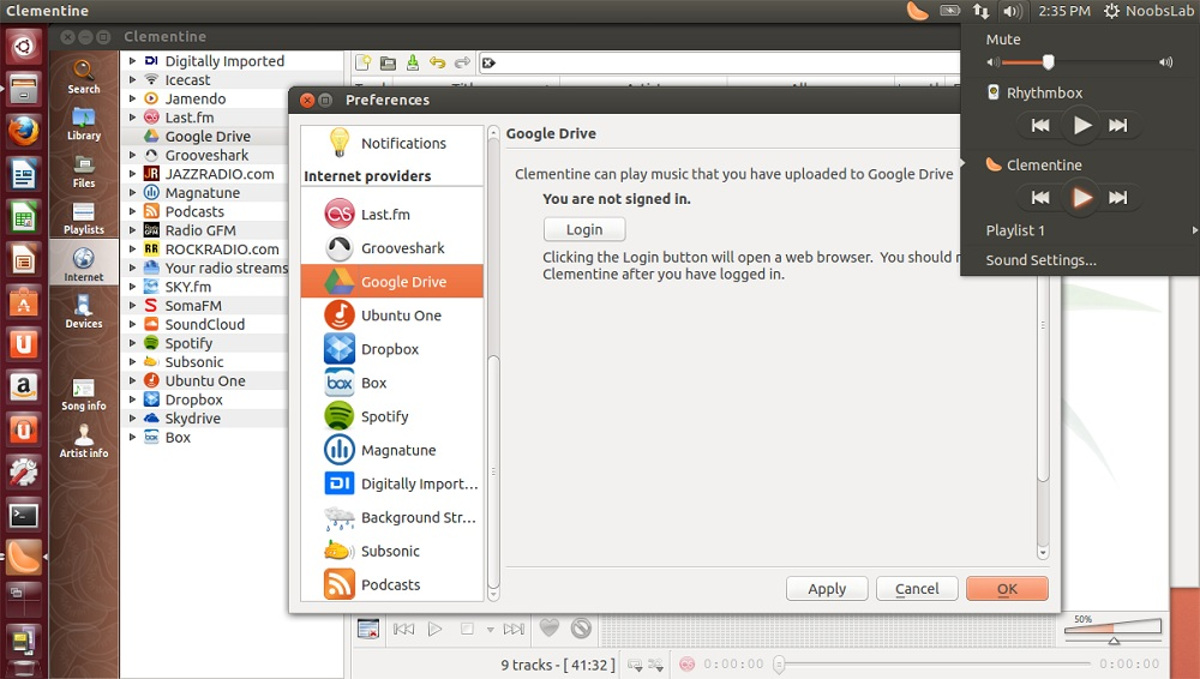Screen dimensions: 1200x679
Task: Redo the playlist change
Action: tap(462, 63)
